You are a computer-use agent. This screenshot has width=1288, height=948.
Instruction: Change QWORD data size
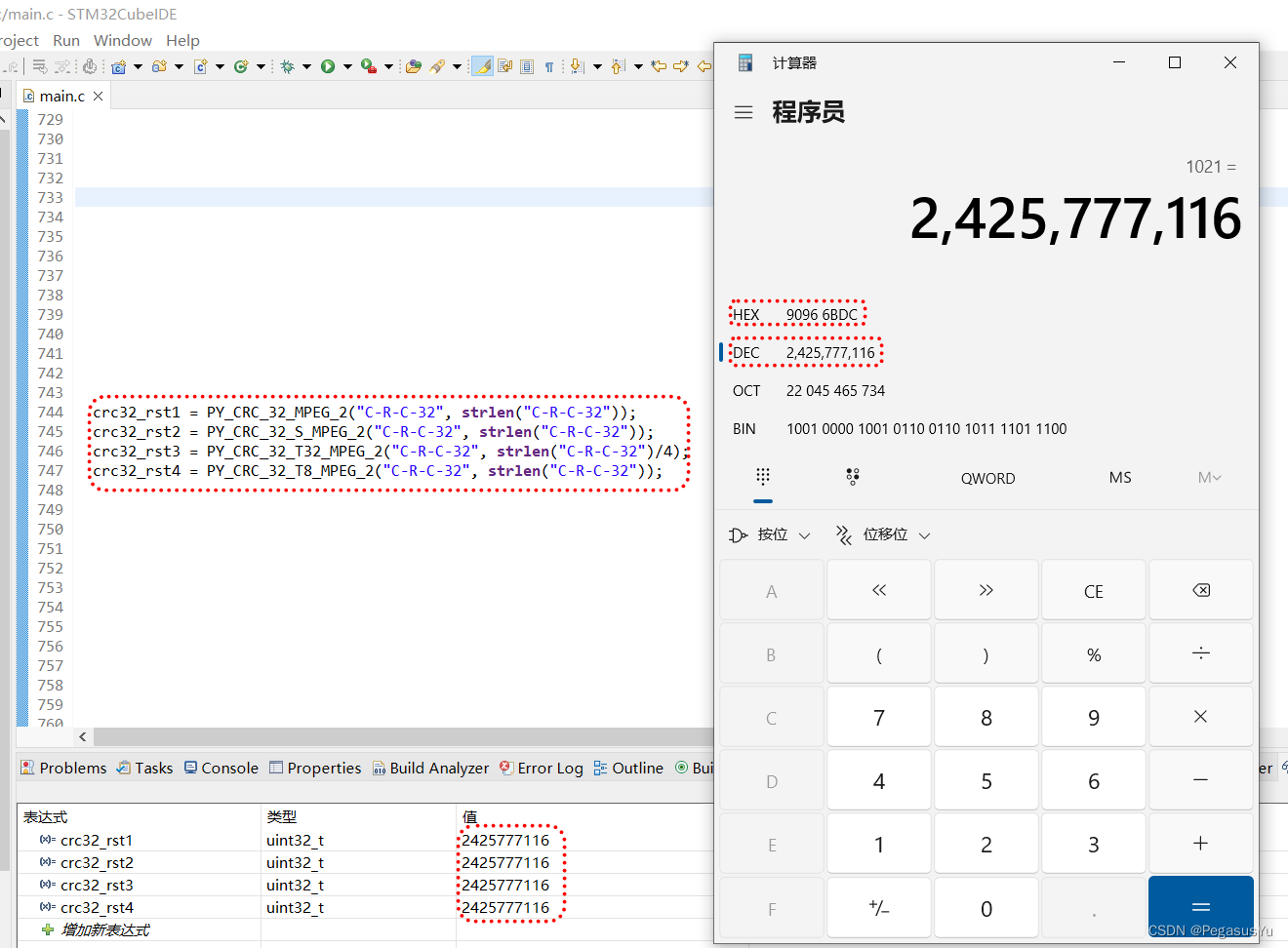(987, 478)
